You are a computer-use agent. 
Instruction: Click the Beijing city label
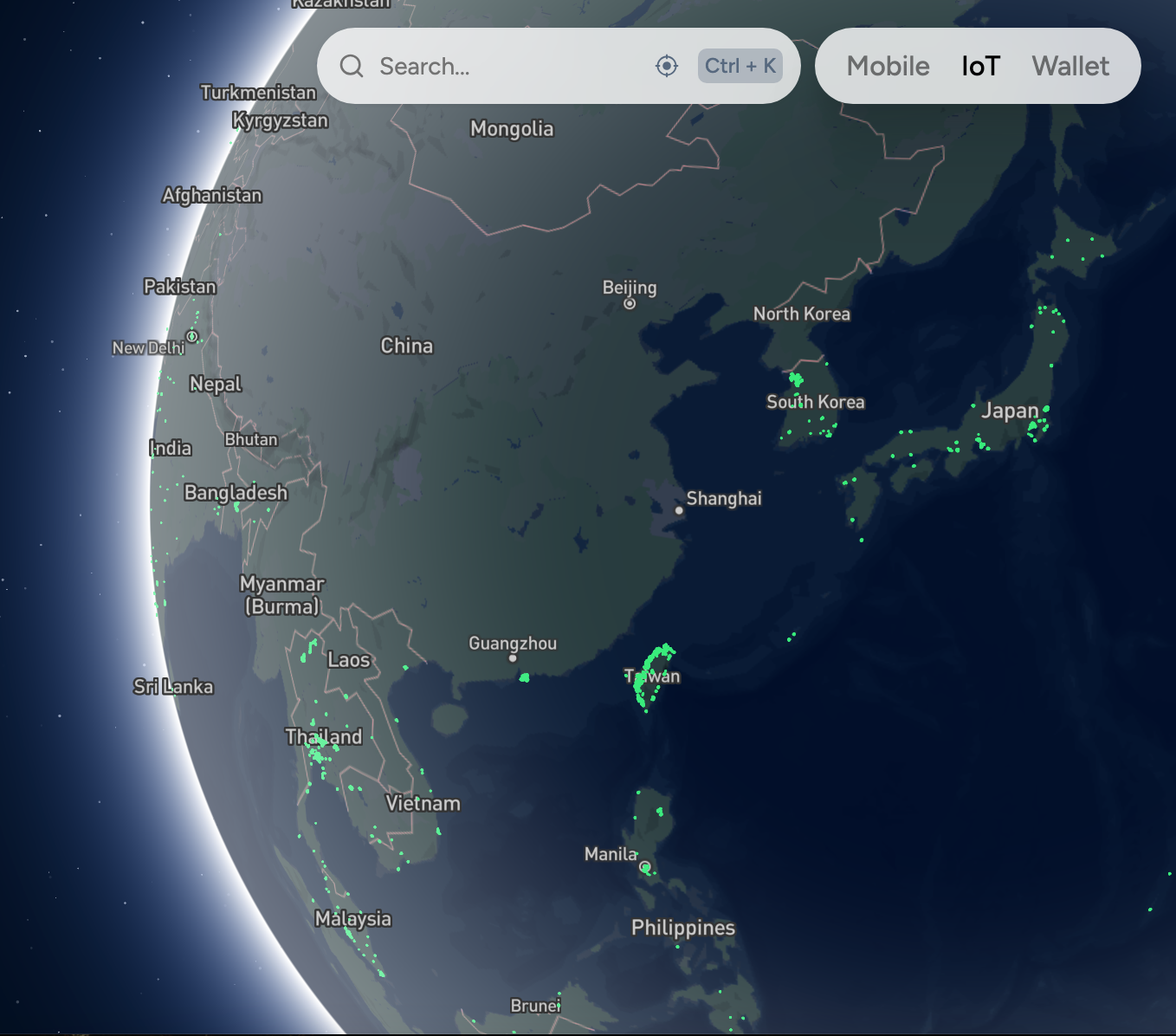630,288
